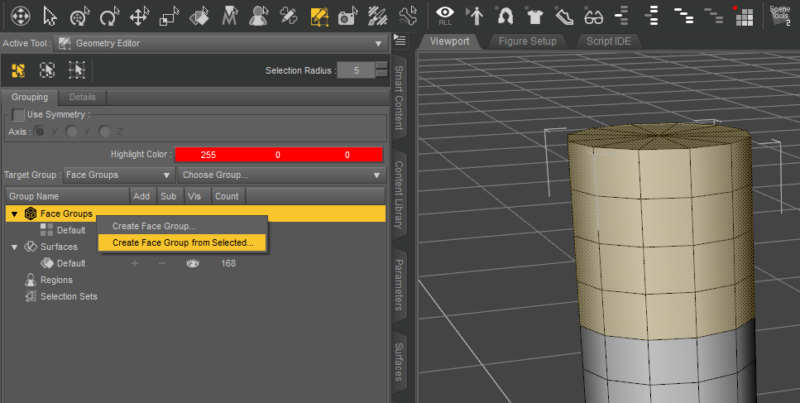Screen dimensions: 800x403
Task: Select the Grouping tab
Action: pos(30,97)
